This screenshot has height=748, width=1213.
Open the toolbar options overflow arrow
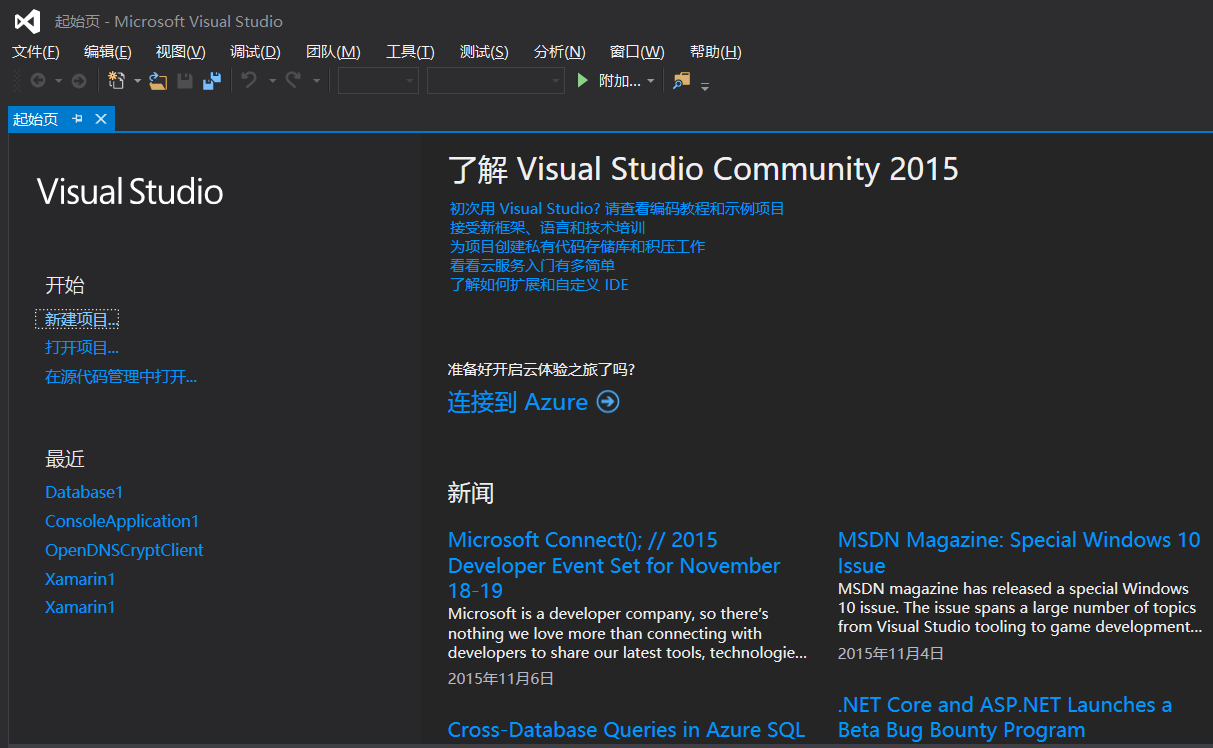point(705,86)
